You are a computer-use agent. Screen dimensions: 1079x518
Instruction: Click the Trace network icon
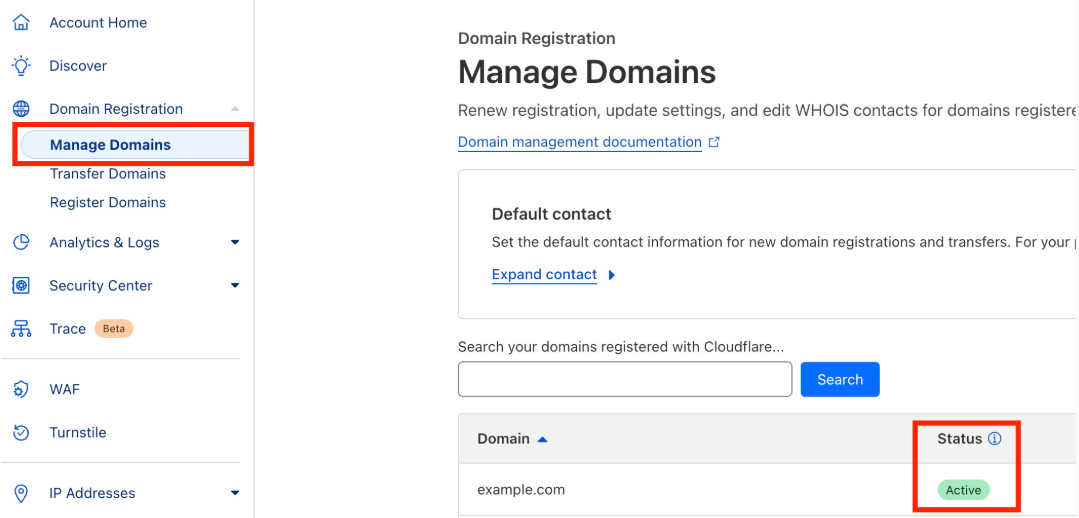21,329
